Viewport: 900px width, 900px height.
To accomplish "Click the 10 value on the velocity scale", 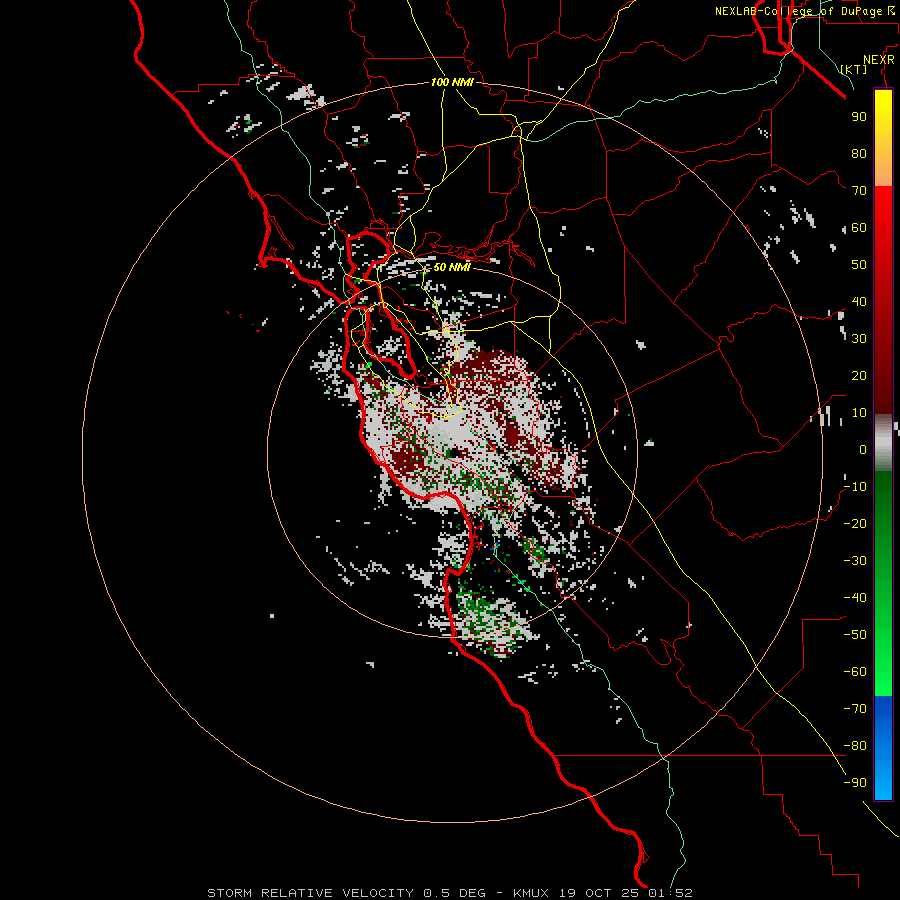I will point(859,413).
